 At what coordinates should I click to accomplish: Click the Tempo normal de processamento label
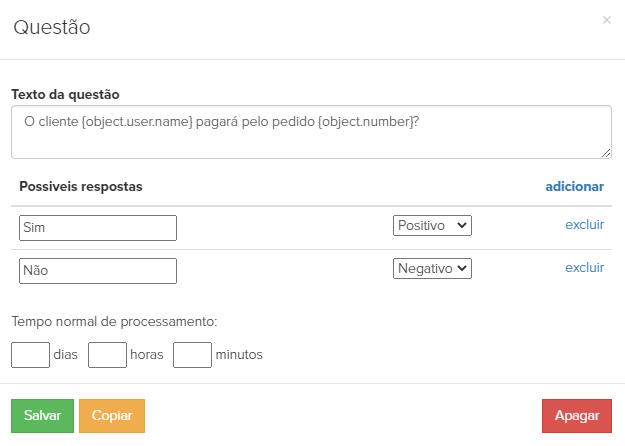click(x=114, y=321)
